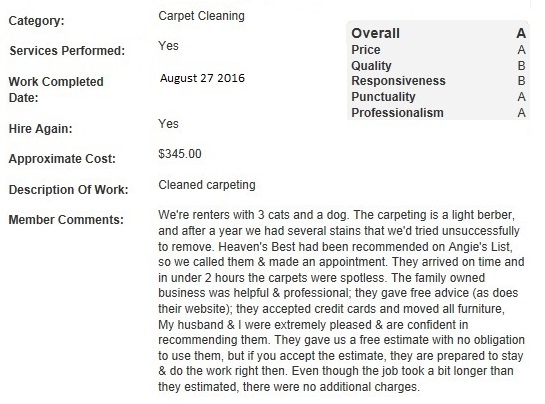Select the Carpet Cleaning category text
This screenshot has height=404, width=545.
pos(201,16)
